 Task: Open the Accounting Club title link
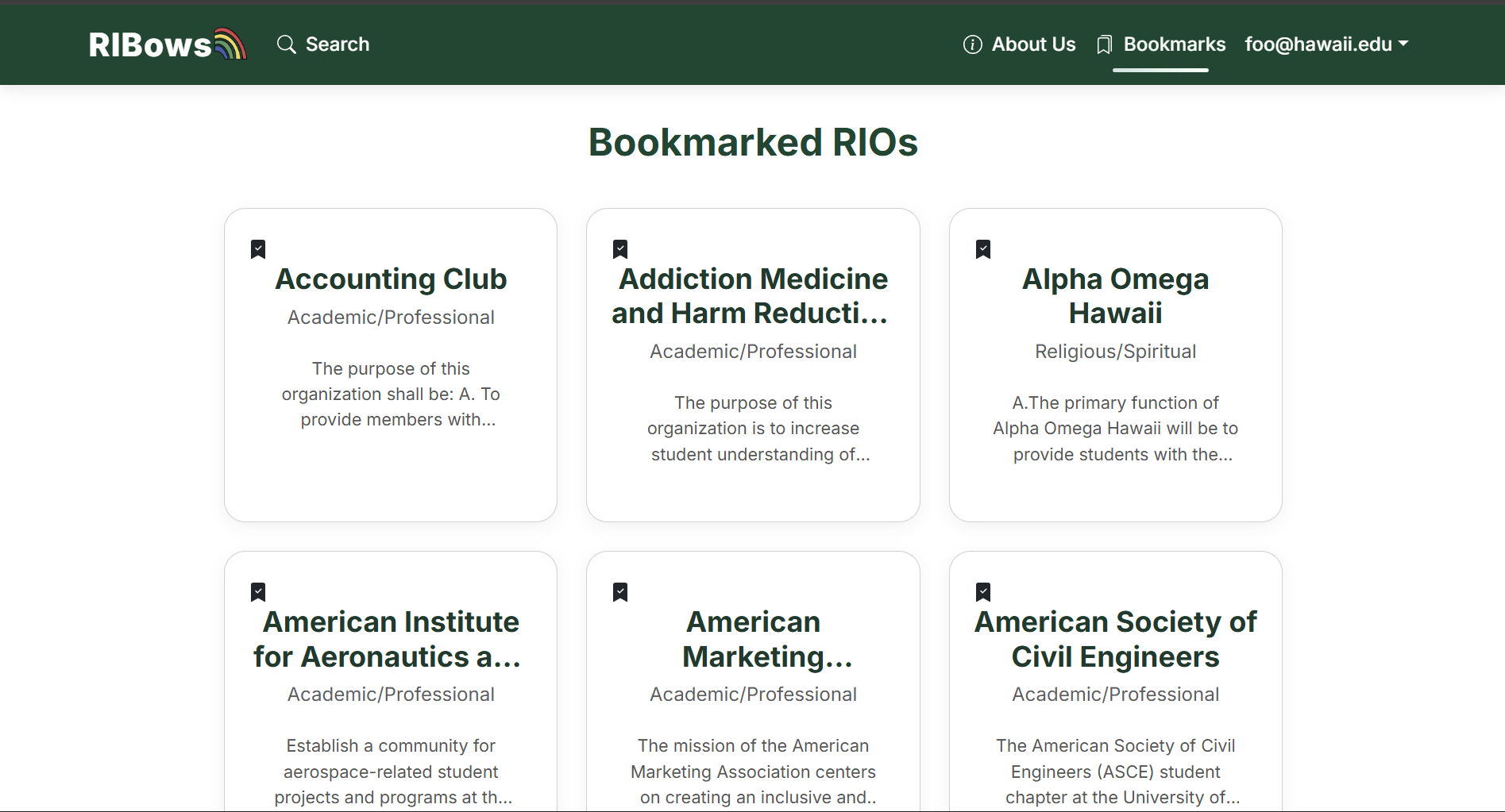click(x=391, y=279)
